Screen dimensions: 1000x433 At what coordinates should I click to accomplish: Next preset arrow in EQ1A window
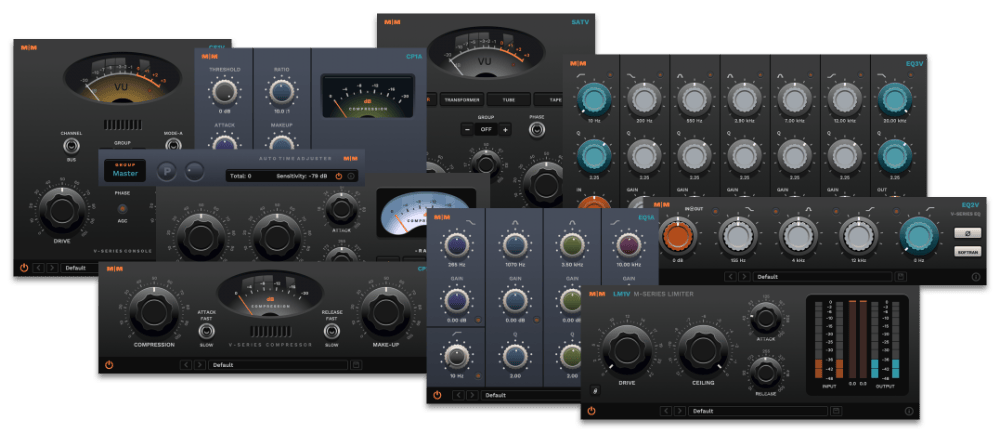[472, 395]
